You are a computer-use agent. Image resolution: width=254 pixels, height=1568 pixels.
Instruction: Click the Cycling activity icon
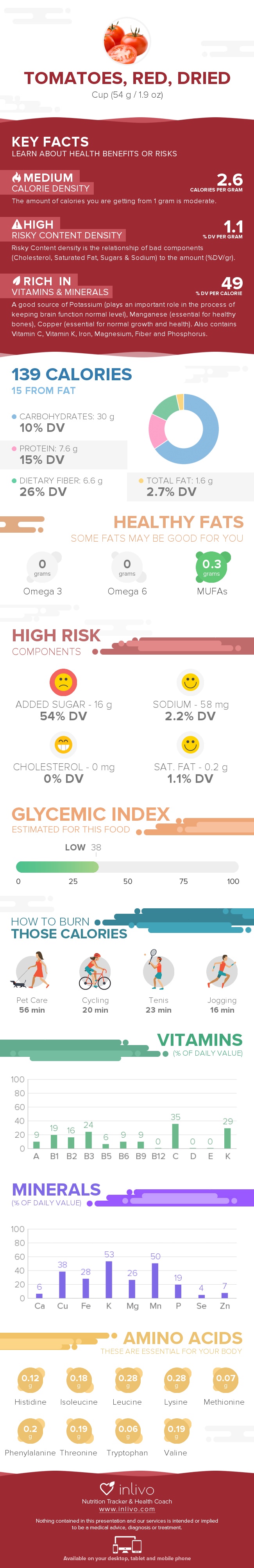click(x=95, y=972)
